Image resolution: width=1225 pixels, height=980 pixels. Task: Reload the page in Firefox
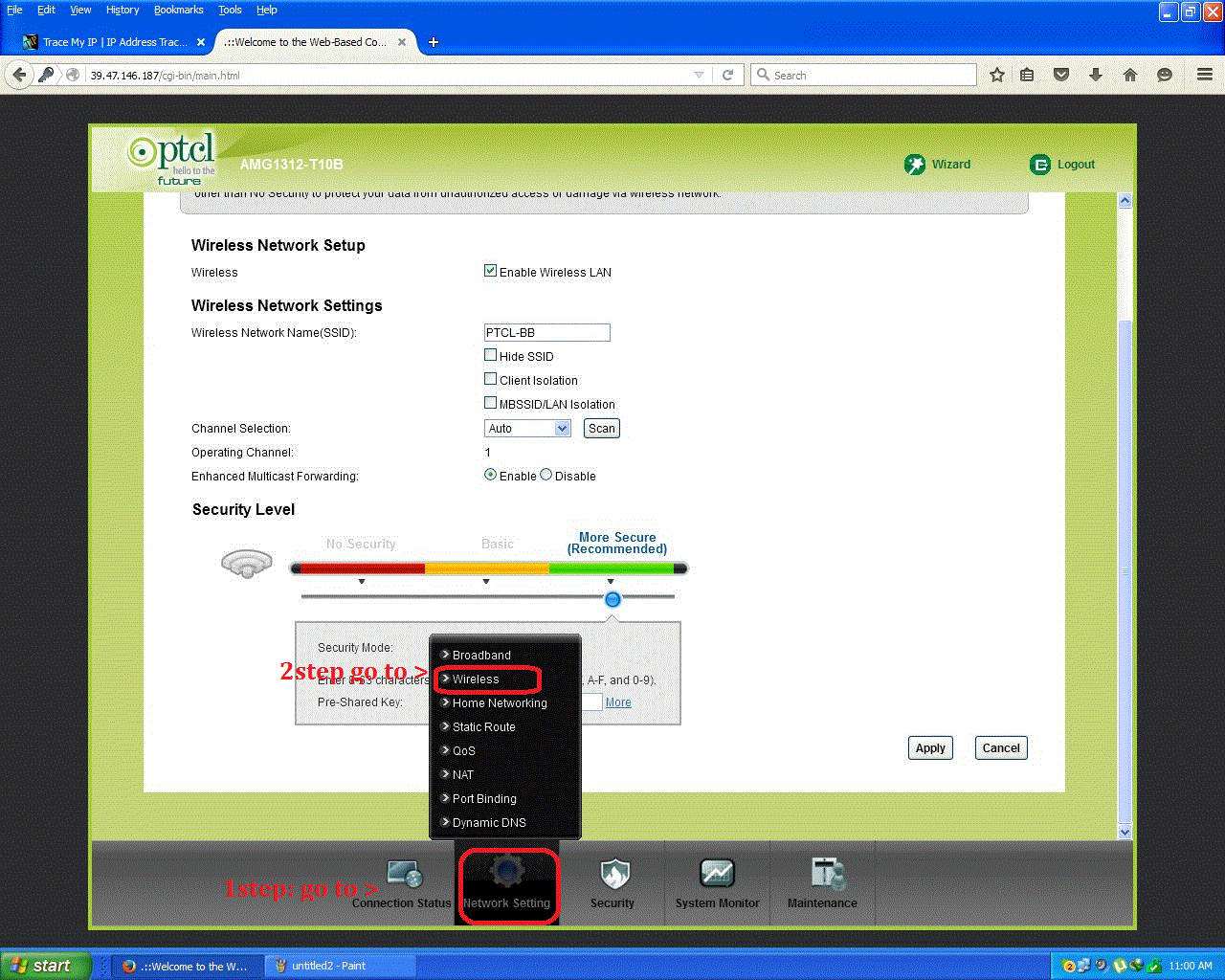point(728,74)
